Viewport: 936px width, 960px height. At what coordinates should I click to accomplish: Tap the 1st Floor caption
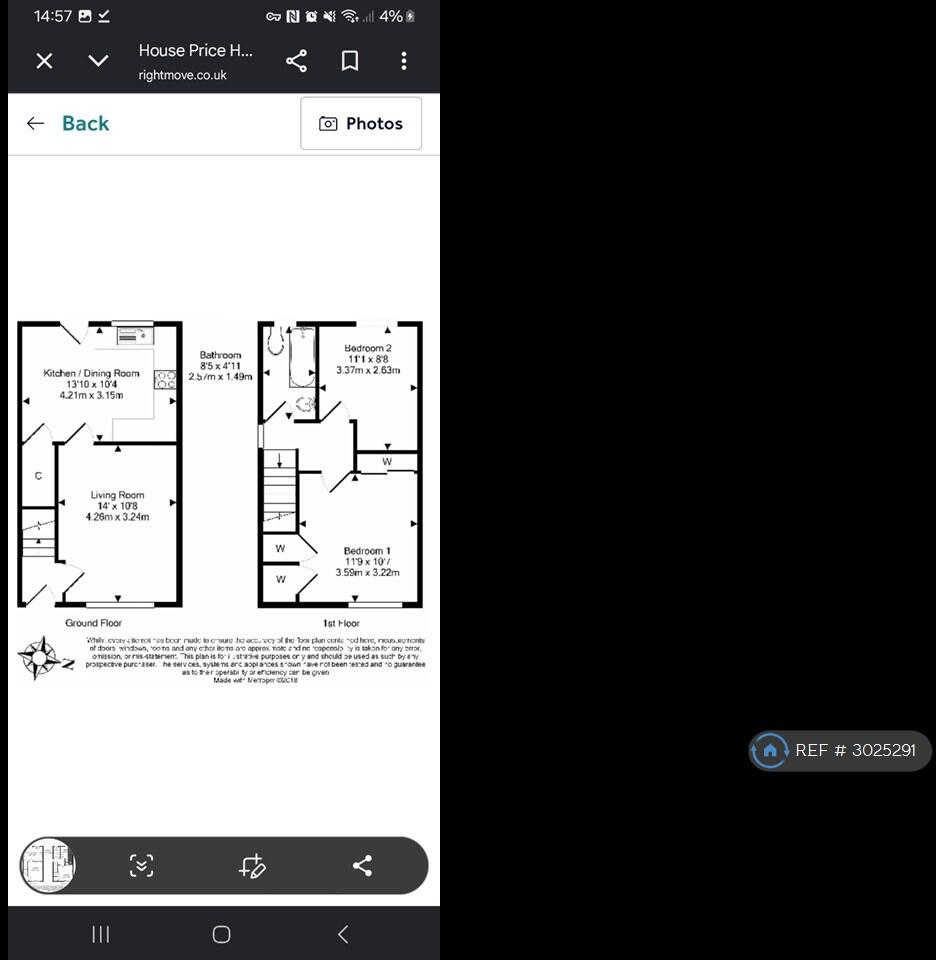341,623
